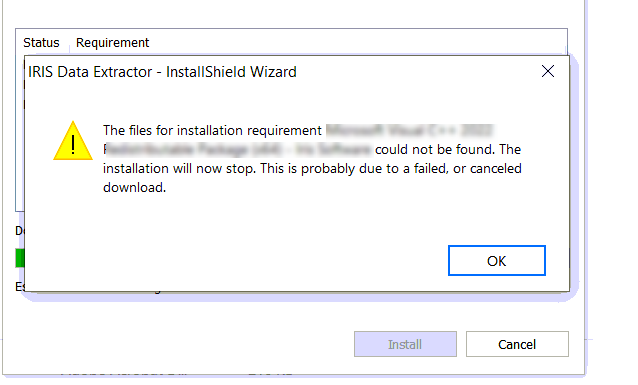Select the Requirement column header
Image resolution: width=638 pixels, height=385 pixels.
pos(112,42)
